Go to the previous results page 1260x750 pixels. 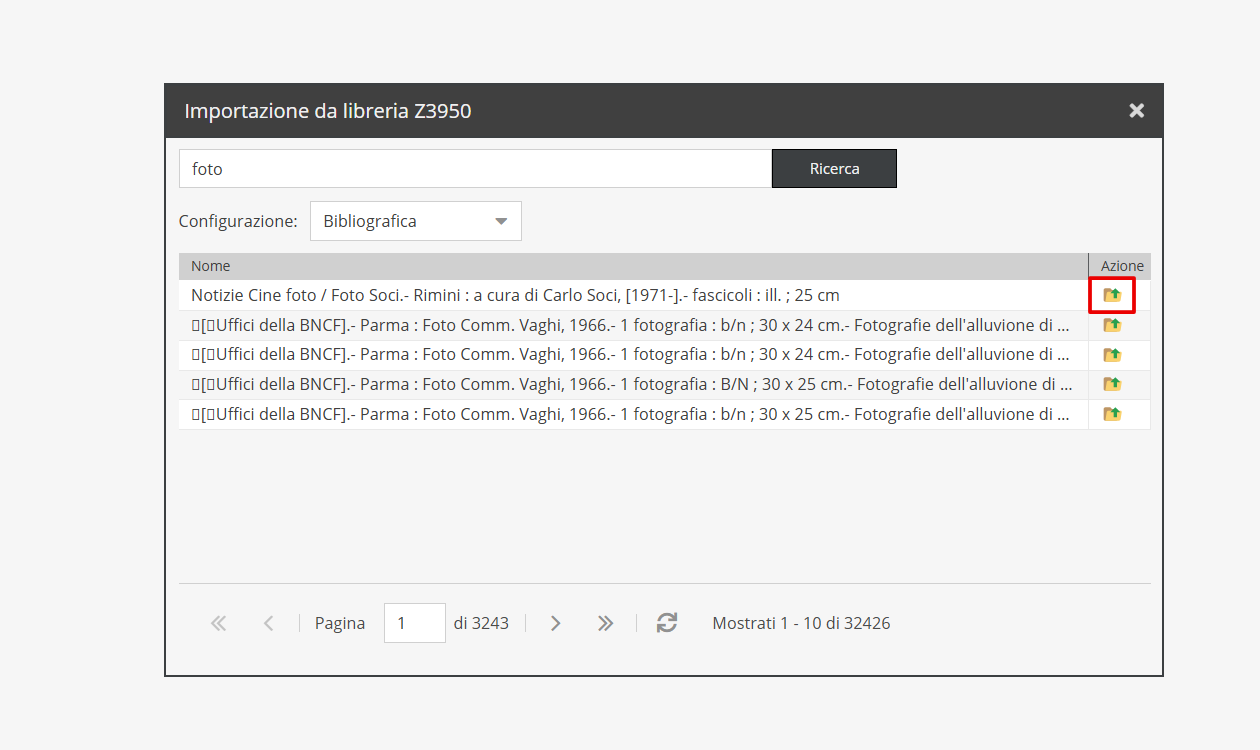[268, 623]
